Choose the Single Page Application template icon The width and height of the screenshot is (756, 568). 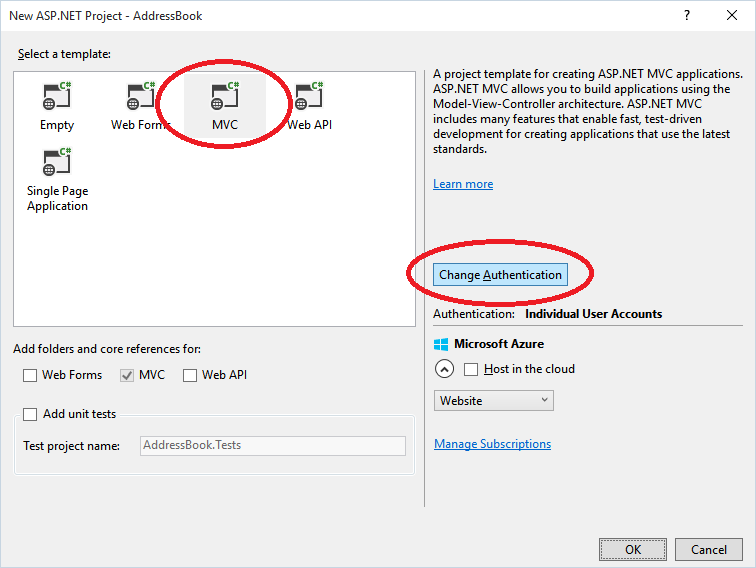click(x=57, y=162)
